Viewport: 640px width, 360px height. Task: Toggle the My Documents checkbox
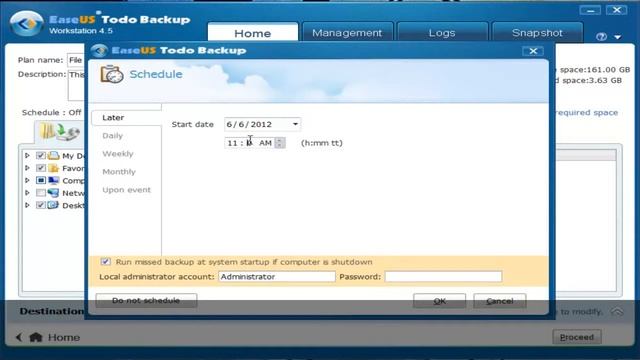pos(40,156)
